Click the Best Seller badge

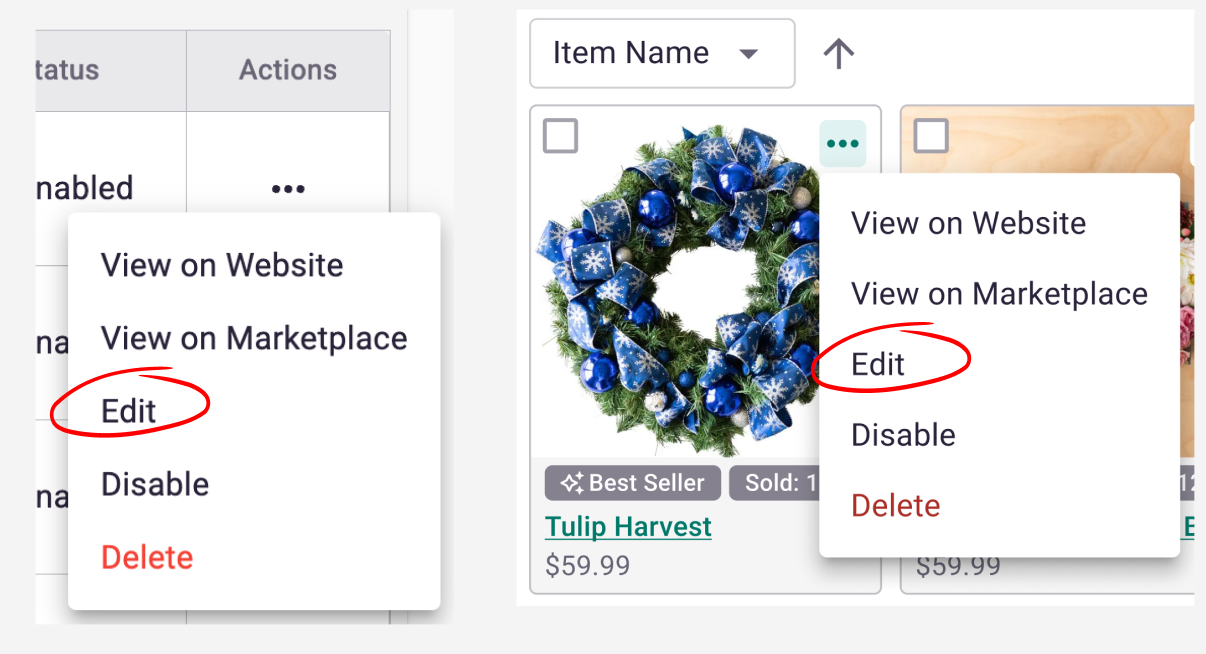click(x=632, y=483)
